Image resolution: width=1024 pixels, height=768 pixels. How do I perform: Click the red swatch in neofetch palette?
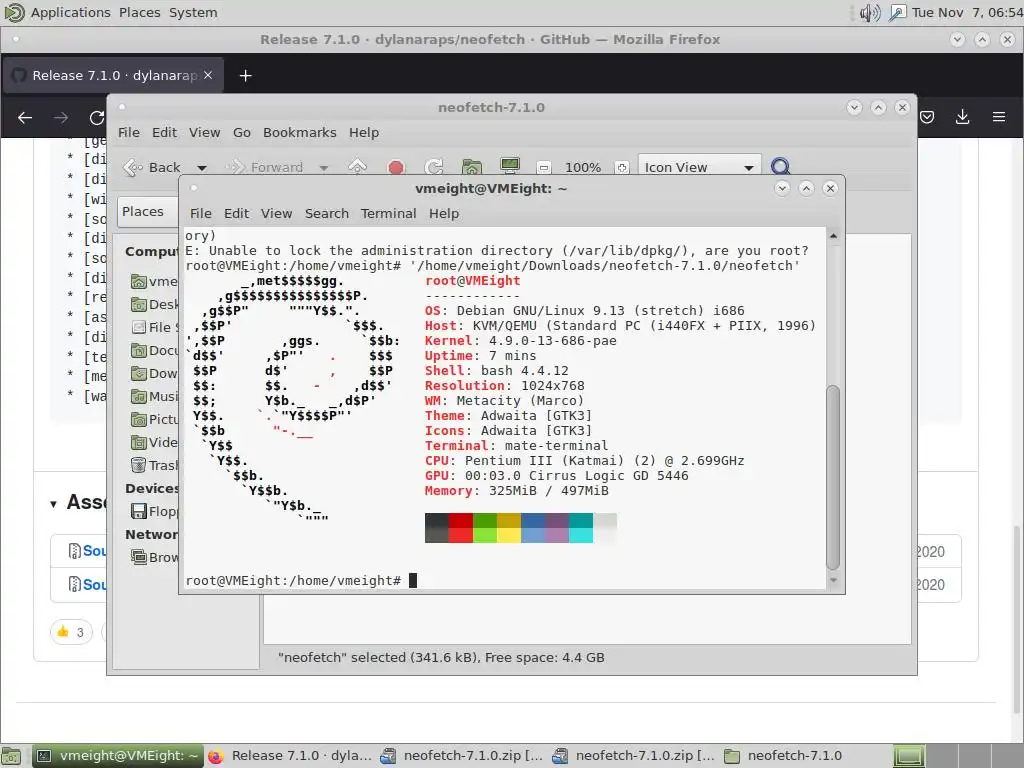point(460,528)
